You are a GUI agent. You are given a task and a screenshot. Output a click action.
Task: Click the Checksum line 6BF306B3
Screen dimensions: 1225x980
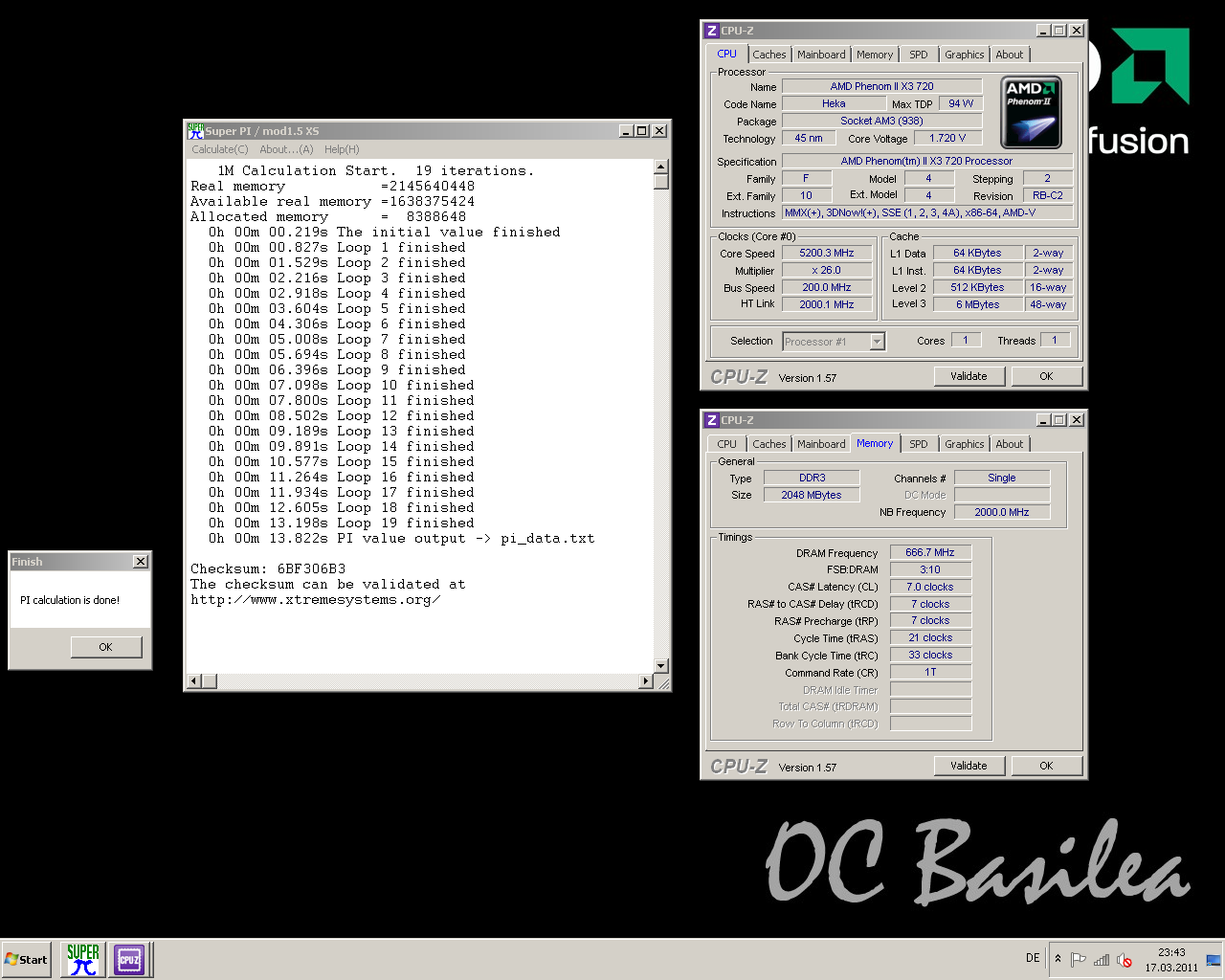point(268,569)
